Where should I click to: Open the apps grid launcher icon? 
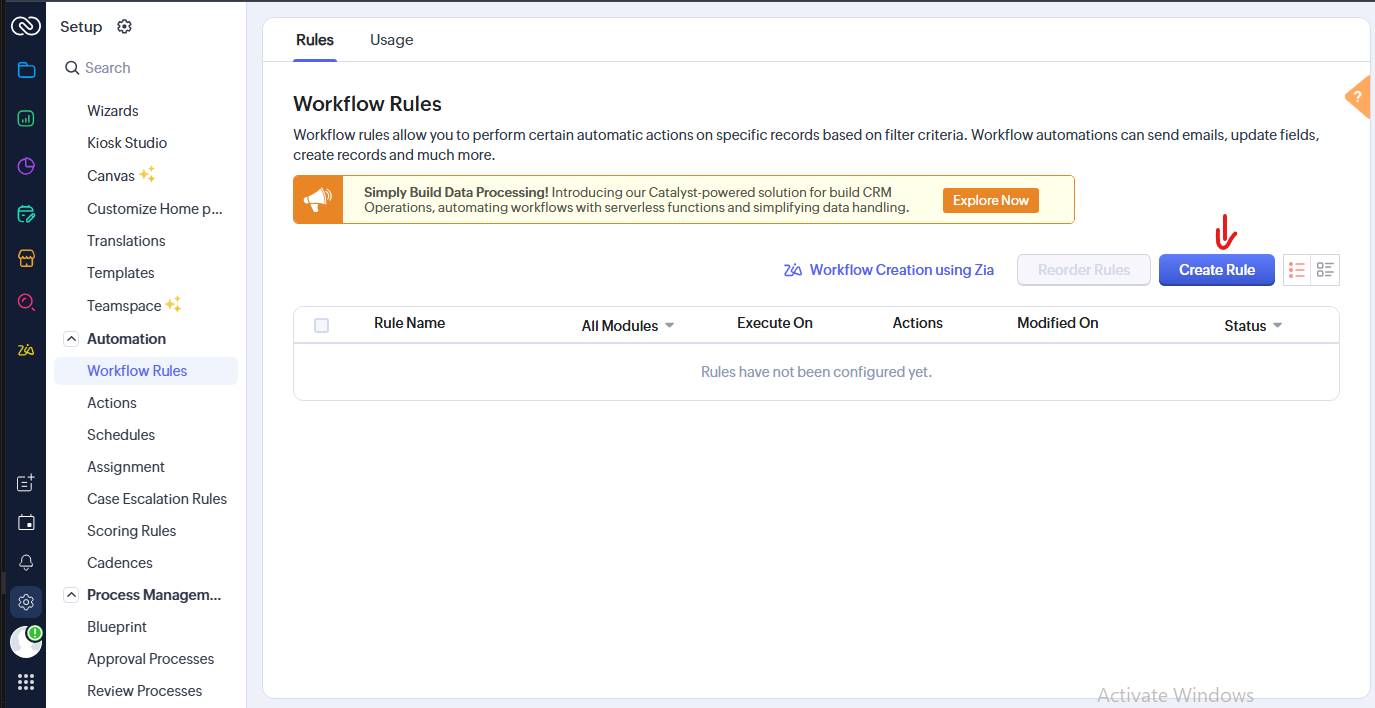coord(26,682)
